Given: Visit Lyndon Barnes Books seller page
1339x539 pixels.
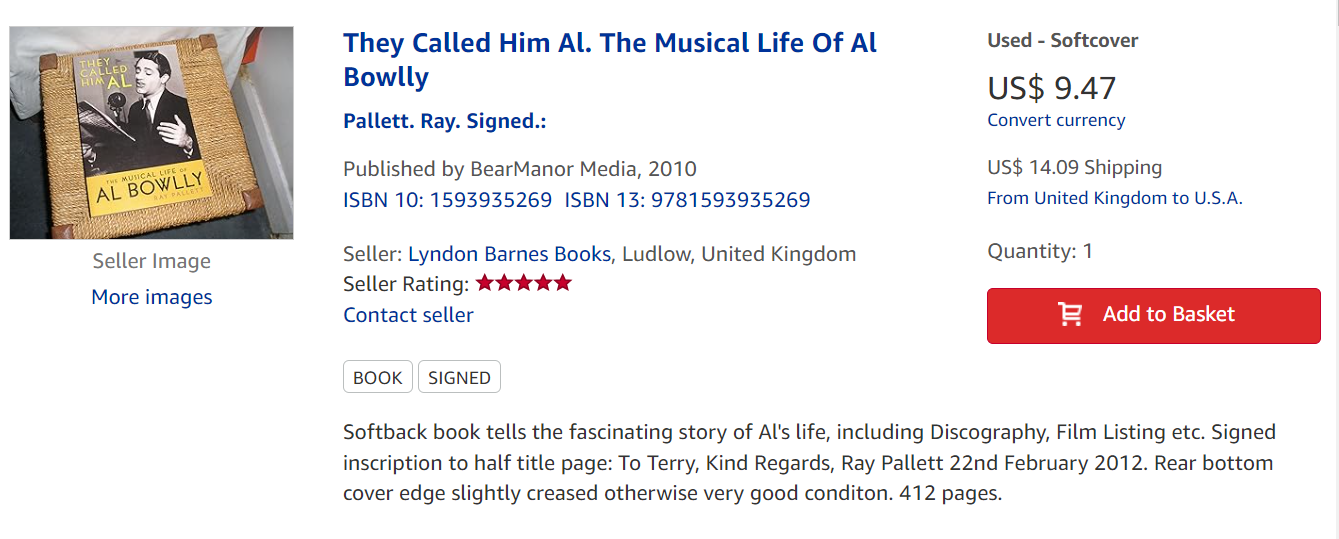Looking at the screenshot, I should [509, 253].
